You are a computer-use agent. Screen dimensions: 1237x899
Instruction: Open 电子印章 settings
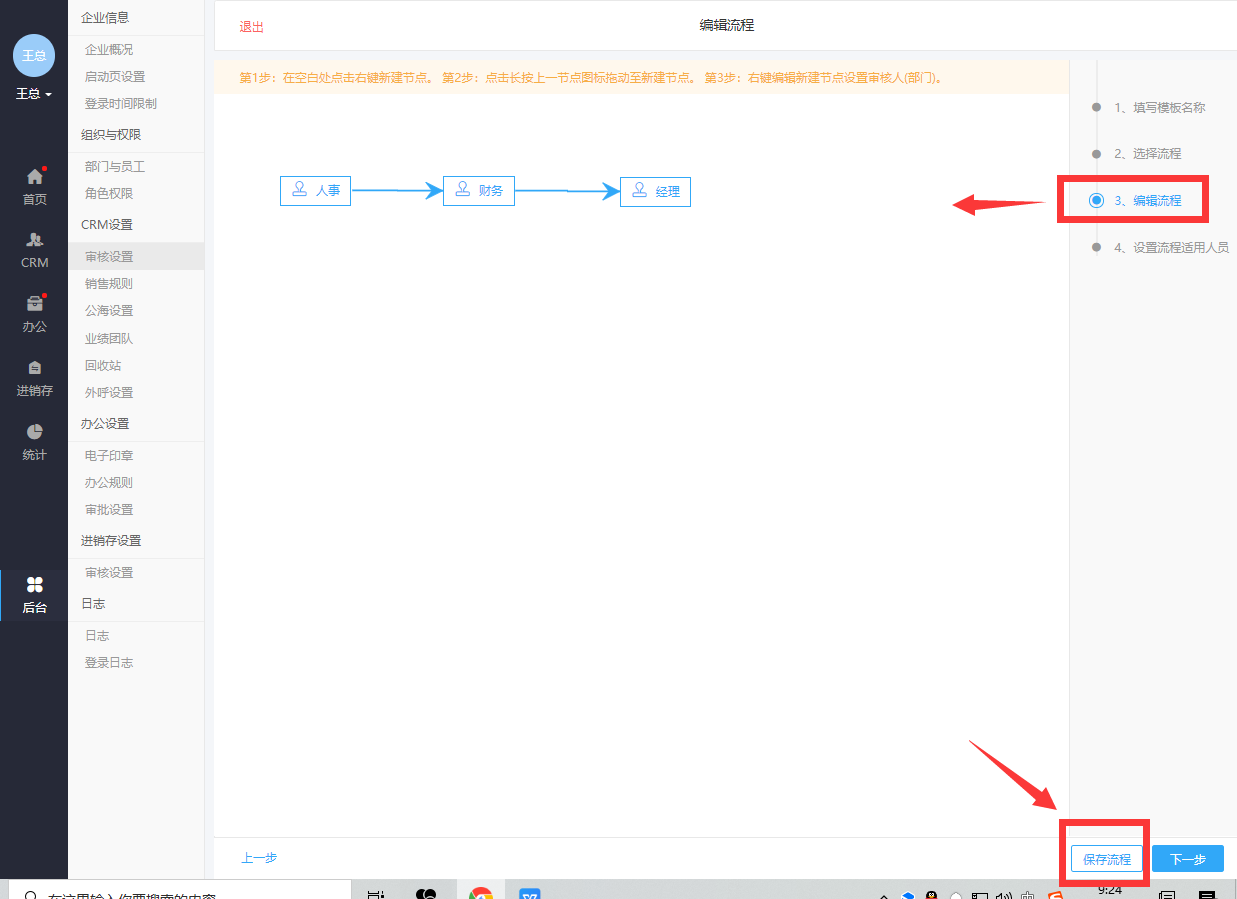pos(109,455)
